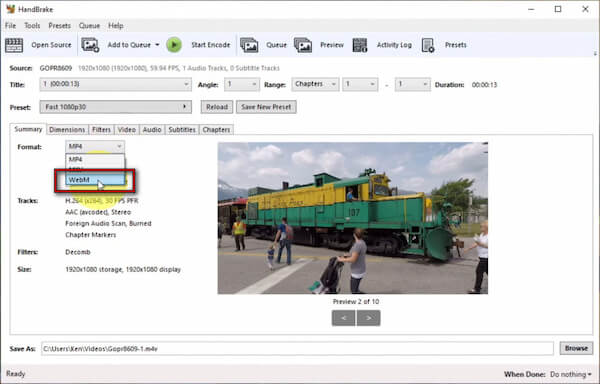
Task: Switch to the Audio tab
Action: [x=152, y=130]
